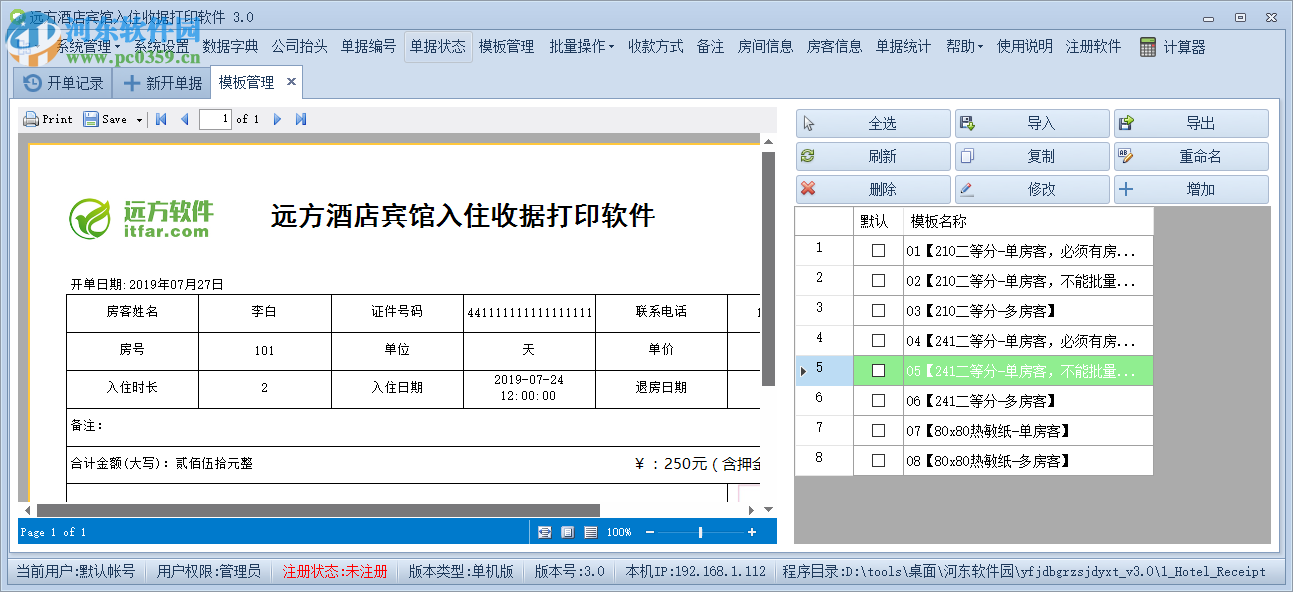Close the 模板管理 tab

tap(291, 82)
